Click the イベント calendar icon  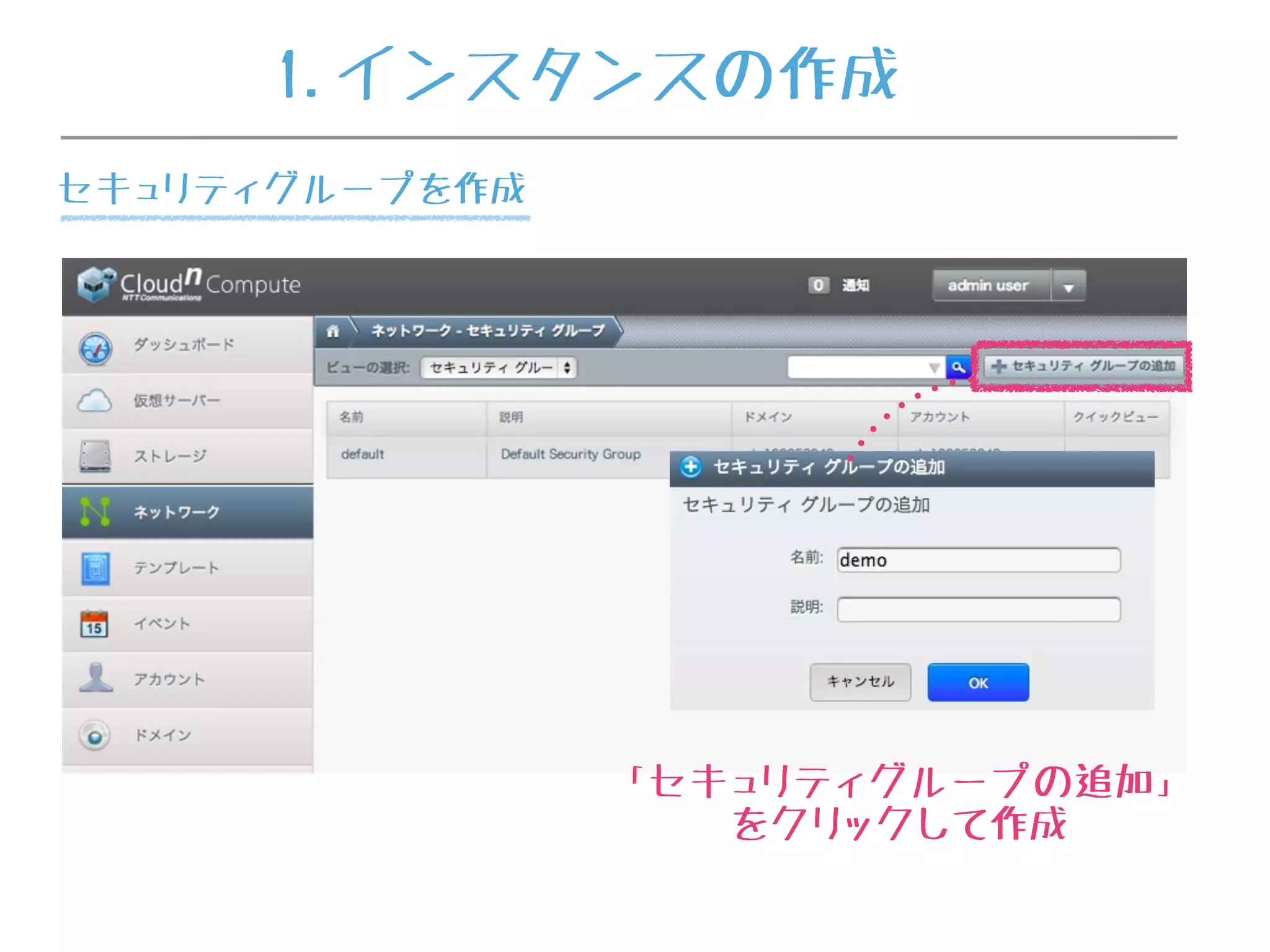(x=95, y=624)
